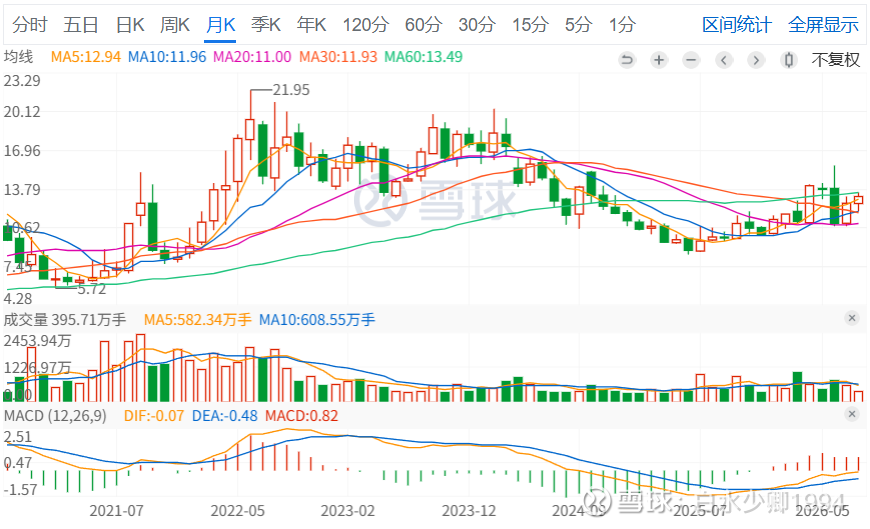Click the 23.29 price axis label
Viewport: 870px width, 529px height.
(22, 81)
